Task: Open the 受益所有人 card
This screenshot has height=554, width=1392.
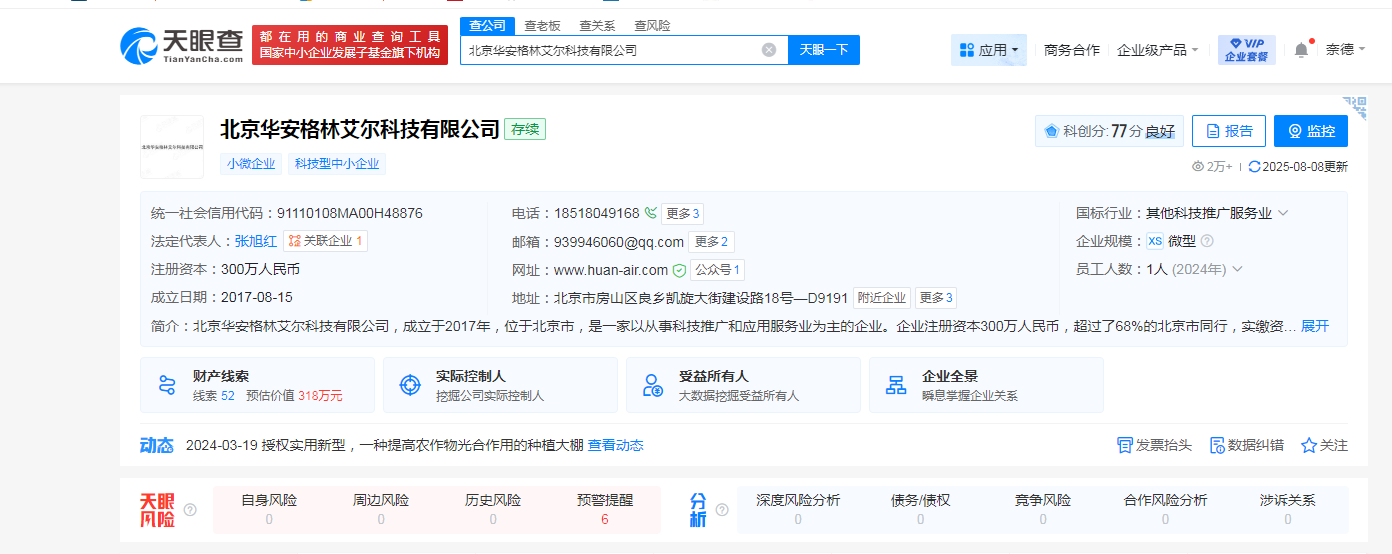Action: pyautogui.click(x=743, y=385)
